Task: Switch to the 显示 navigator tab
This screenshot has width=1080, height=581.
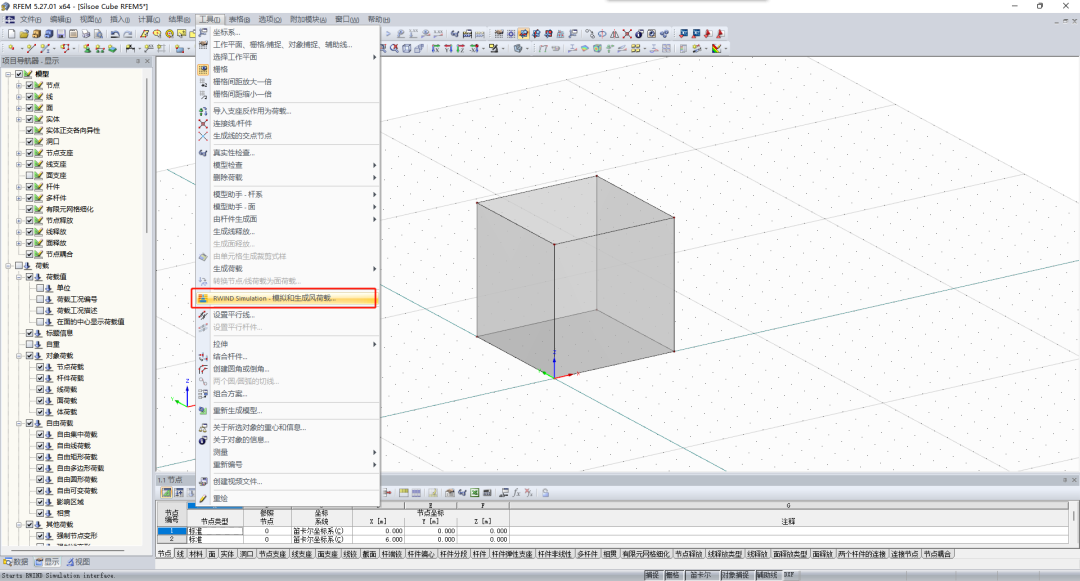Action: tap(48, 562)
